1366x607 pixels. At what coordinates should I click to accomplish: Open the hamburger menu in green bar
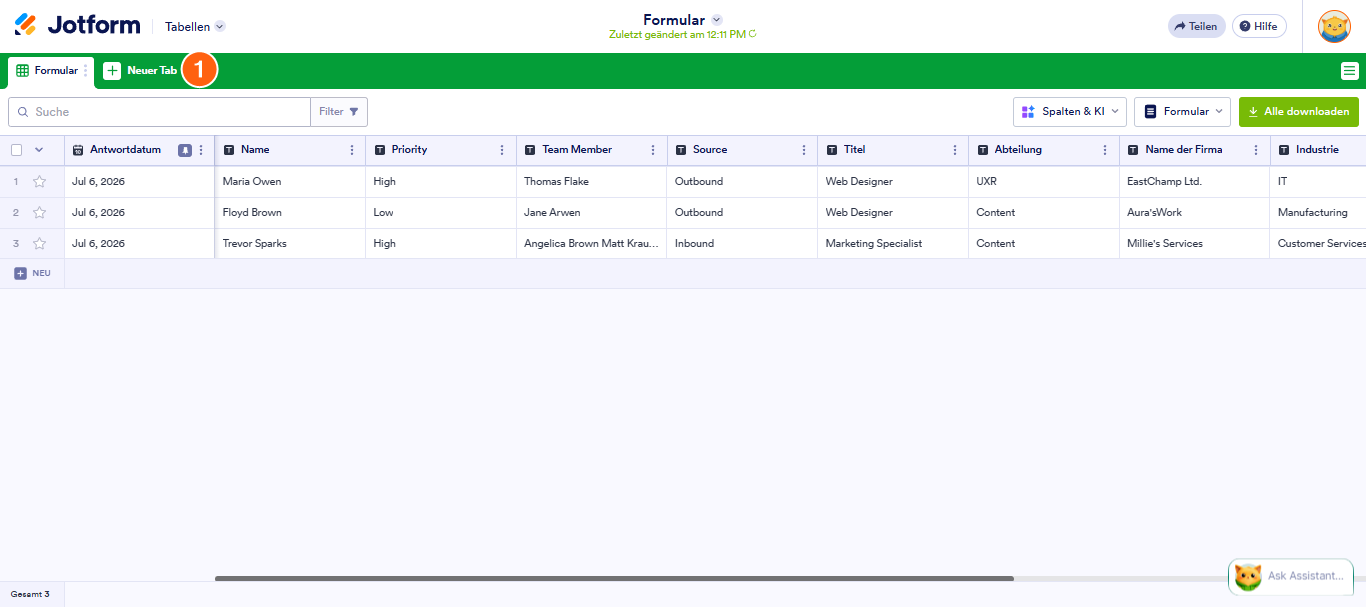[1349, 70]
